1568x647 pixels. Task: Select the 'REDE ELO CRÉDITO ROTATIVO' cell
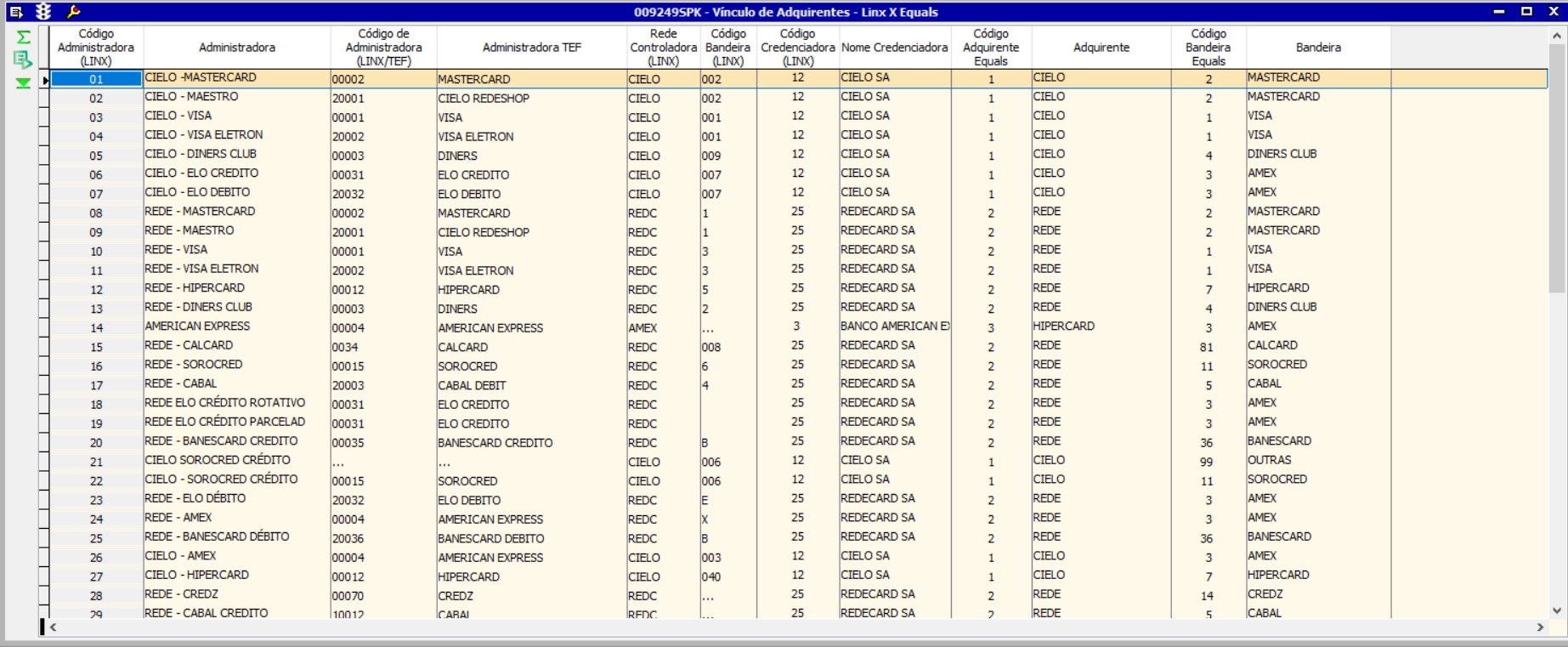[x=237, y=403]
